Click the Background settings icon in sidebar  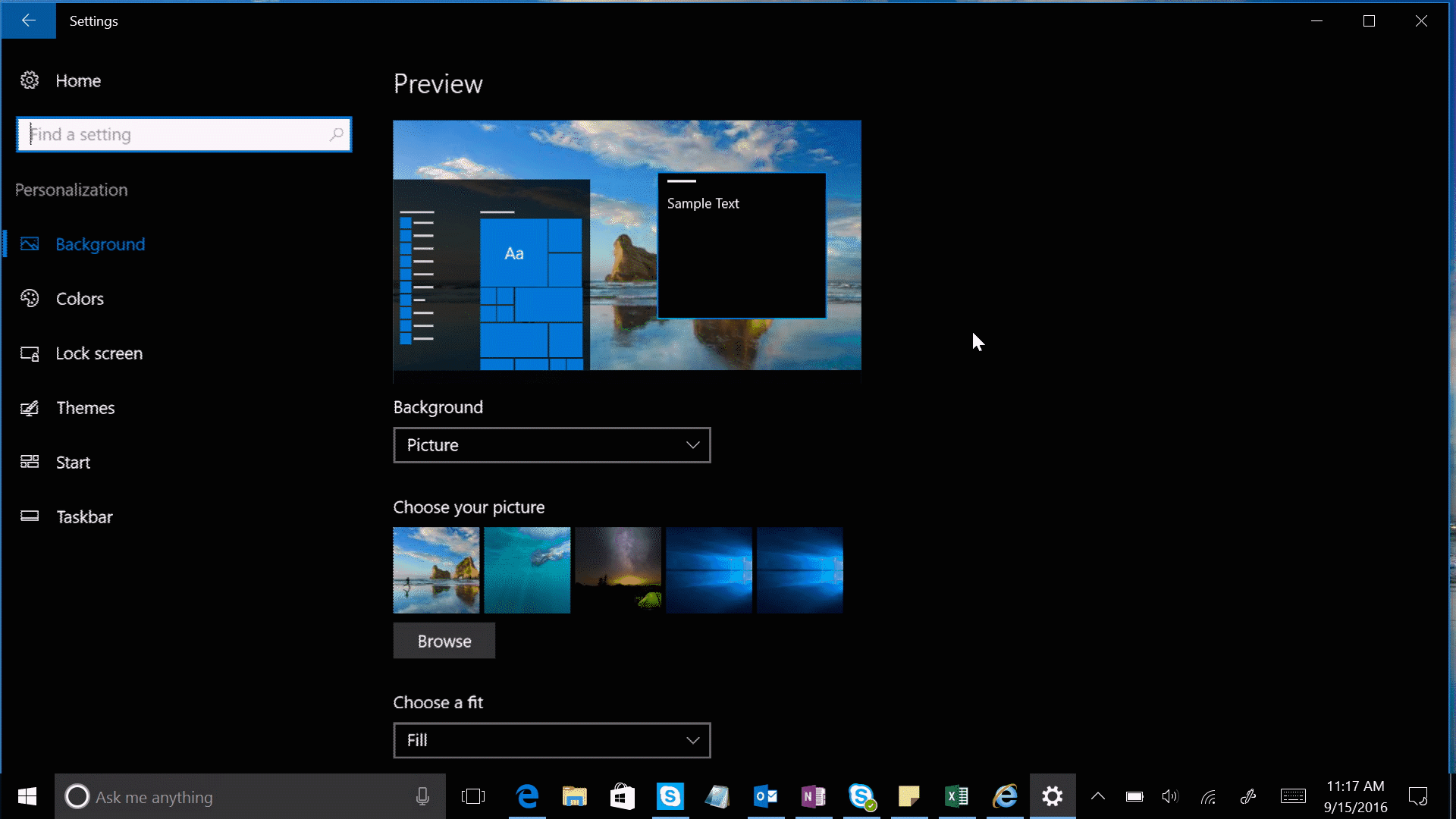pyautogui.click(x=28, y=243)
